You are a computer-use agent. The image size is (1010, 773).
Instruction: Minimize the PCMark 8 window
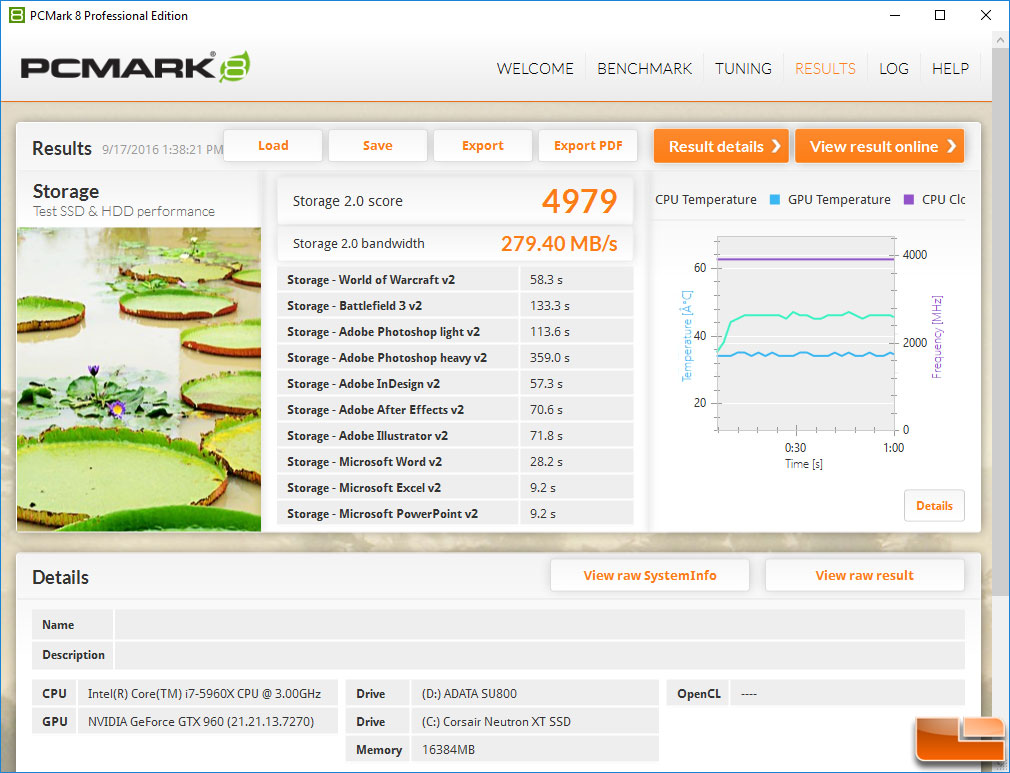(x=895, y=15)
